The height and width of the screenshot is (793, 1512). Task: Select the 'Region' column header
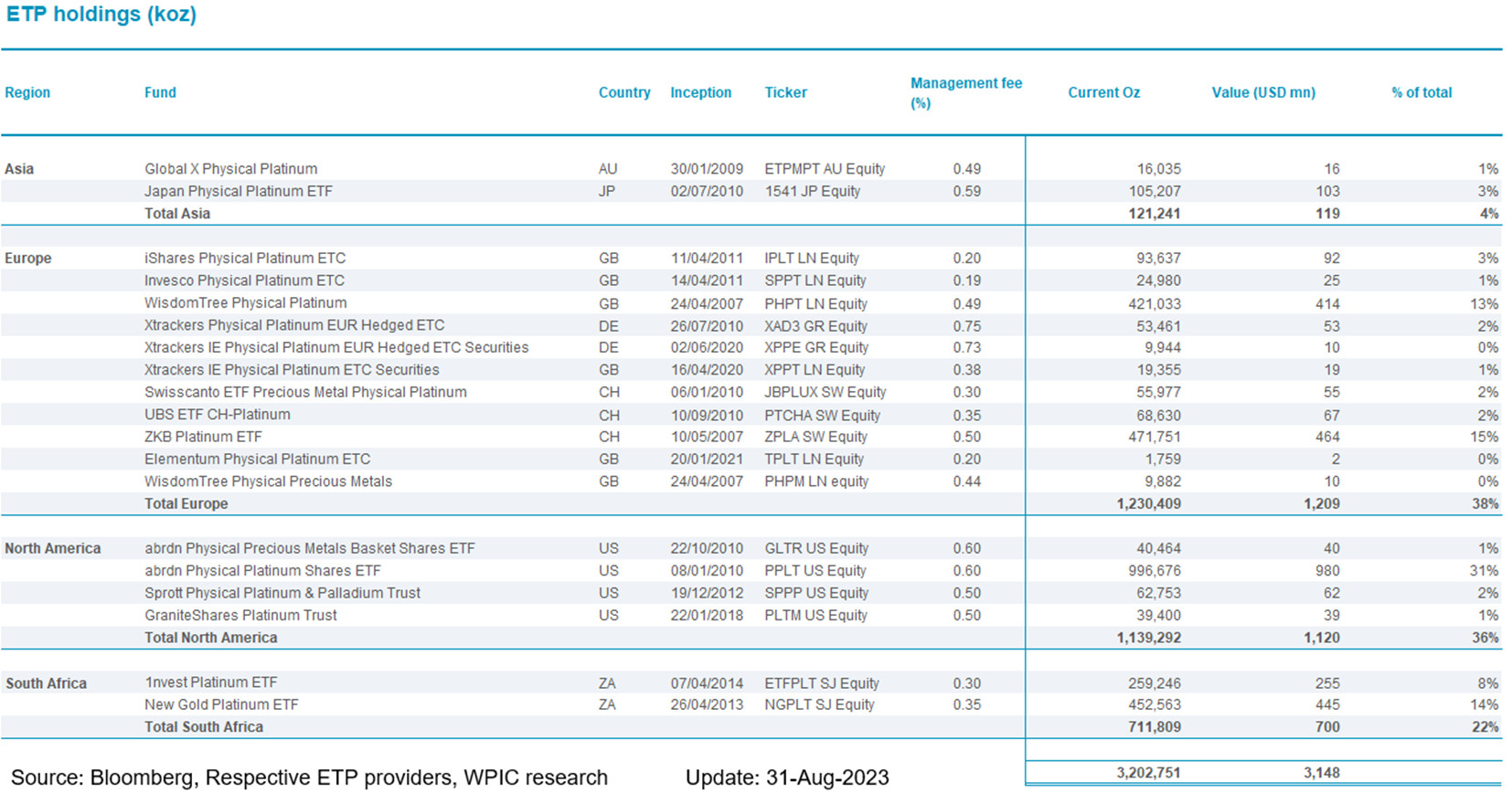click(27, 92)
